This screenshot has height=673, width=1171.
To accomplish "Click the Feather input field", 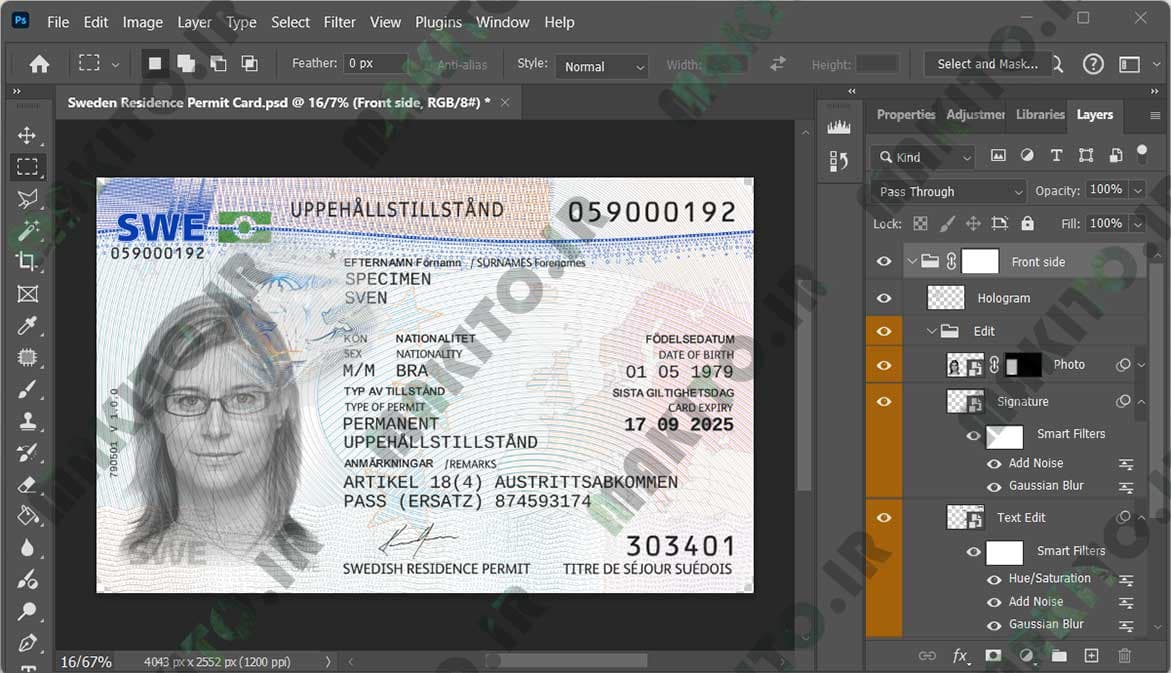I will pos(376,63).
